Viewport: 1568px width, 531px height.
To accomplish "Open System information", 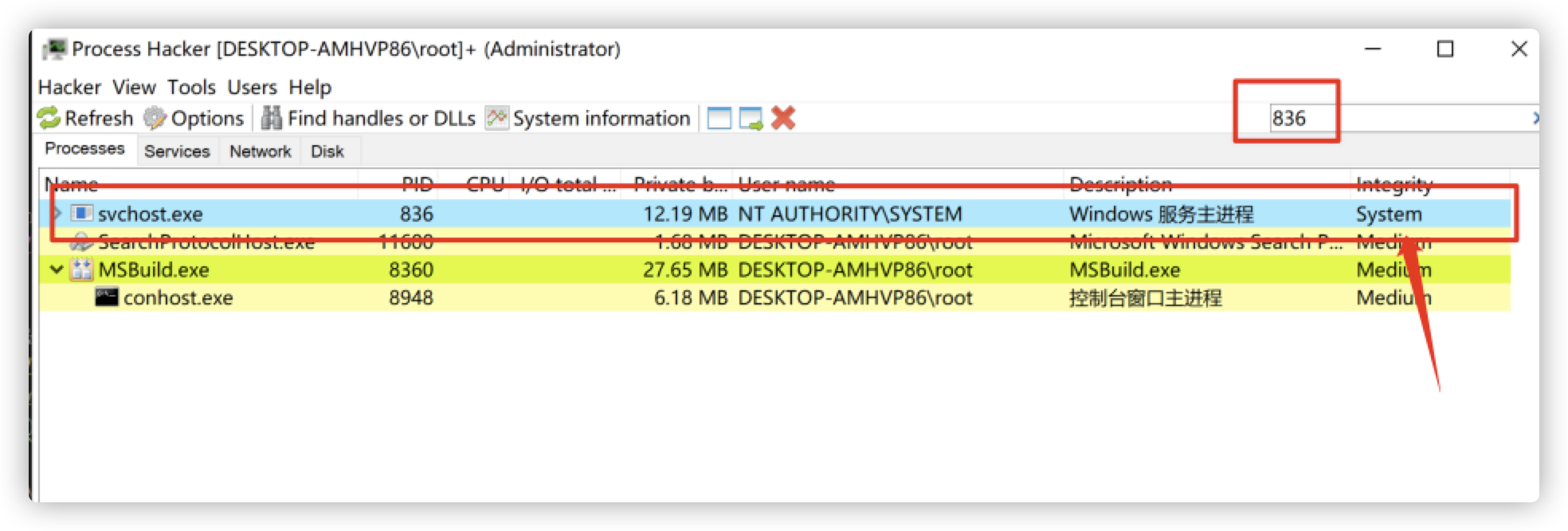I will point(588,118).
